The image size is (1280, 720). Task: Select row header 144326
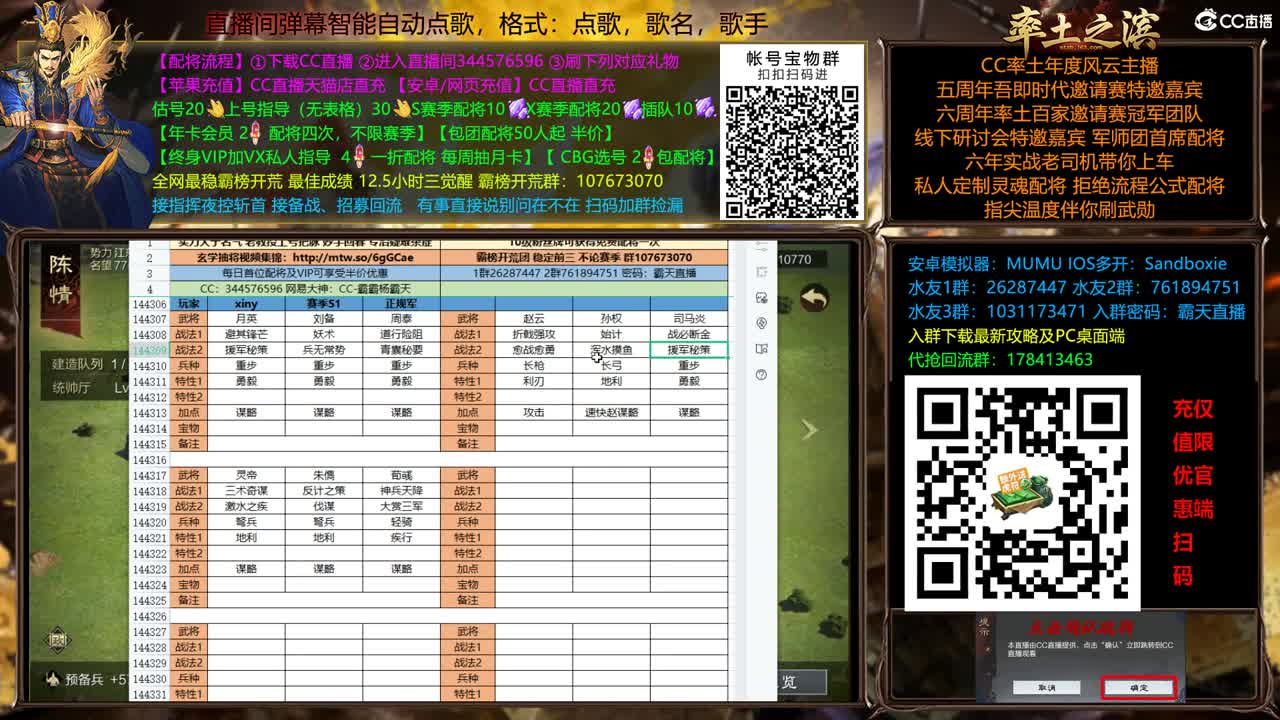pyautogui.click(x=149, y=616)
